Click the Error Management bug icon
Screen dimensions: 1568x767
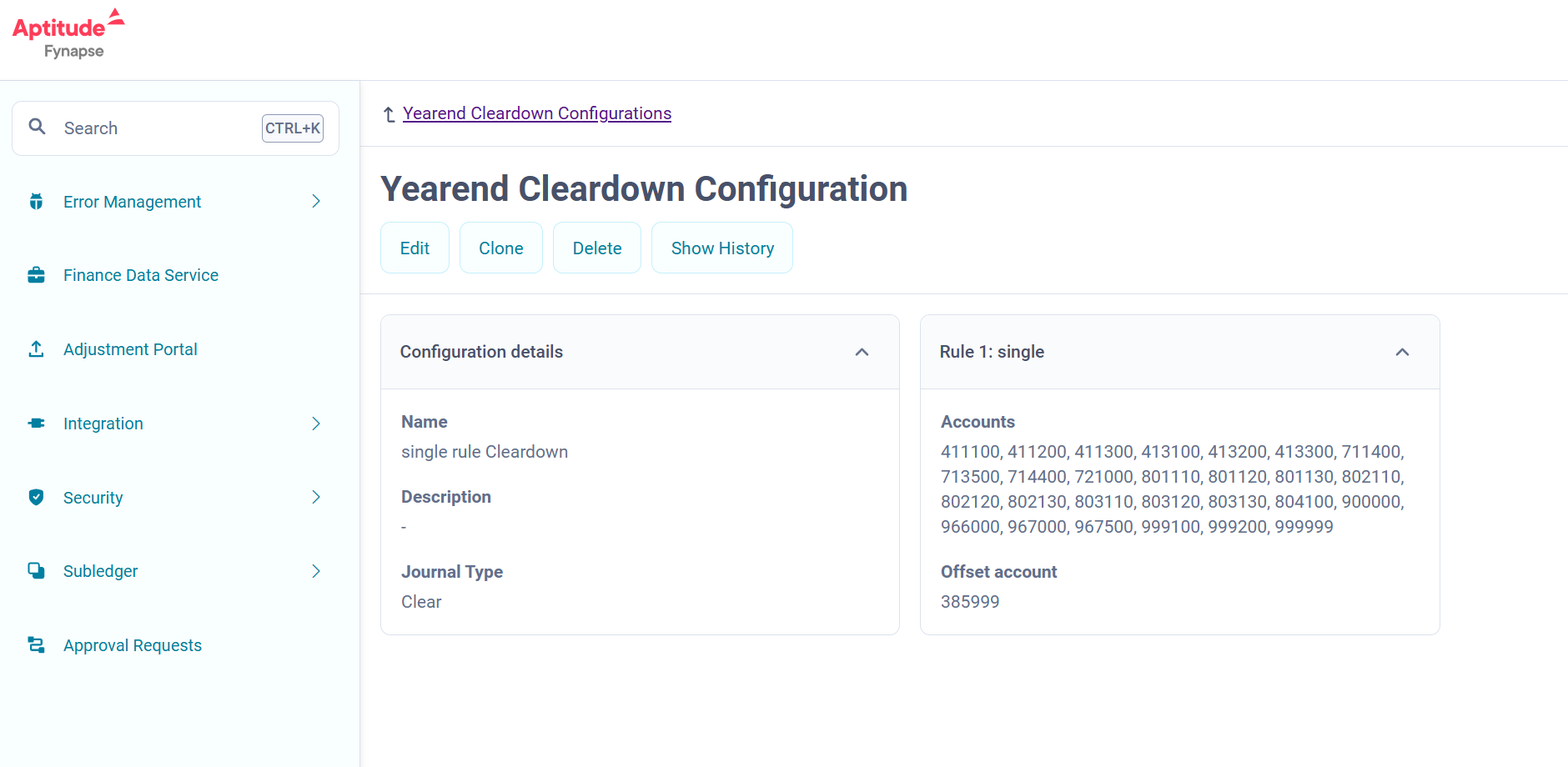tap(36, 202)
